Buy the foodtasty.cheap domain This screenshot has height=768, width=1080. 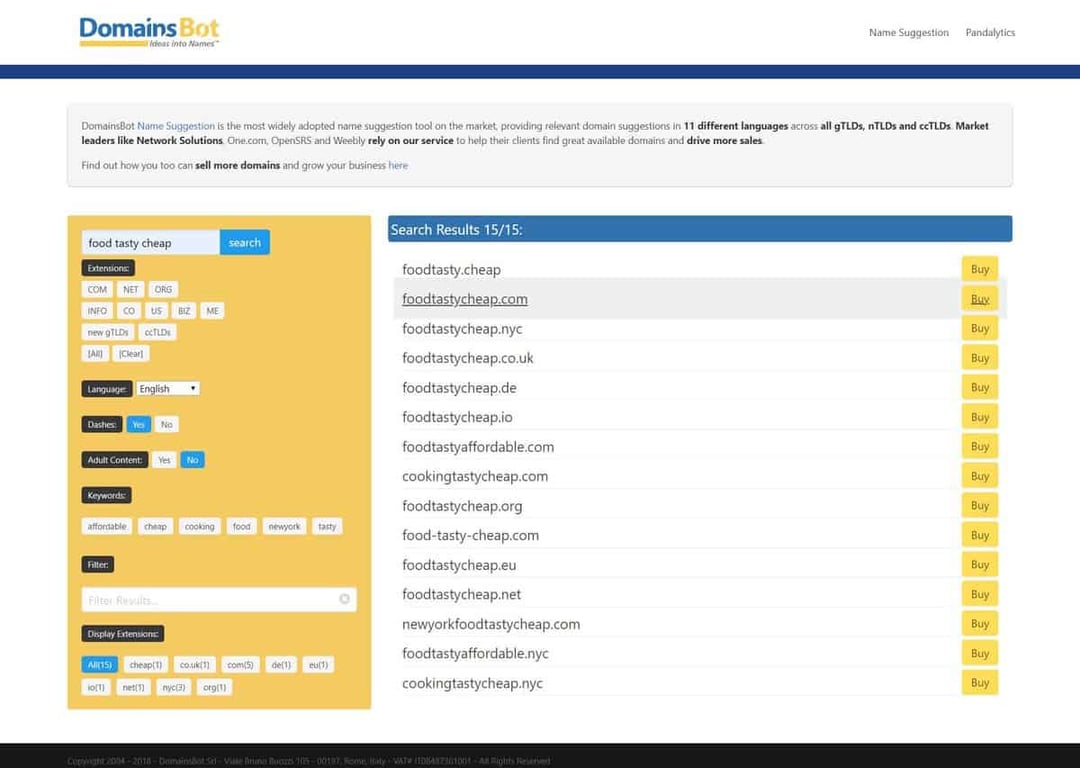[979, 268]
